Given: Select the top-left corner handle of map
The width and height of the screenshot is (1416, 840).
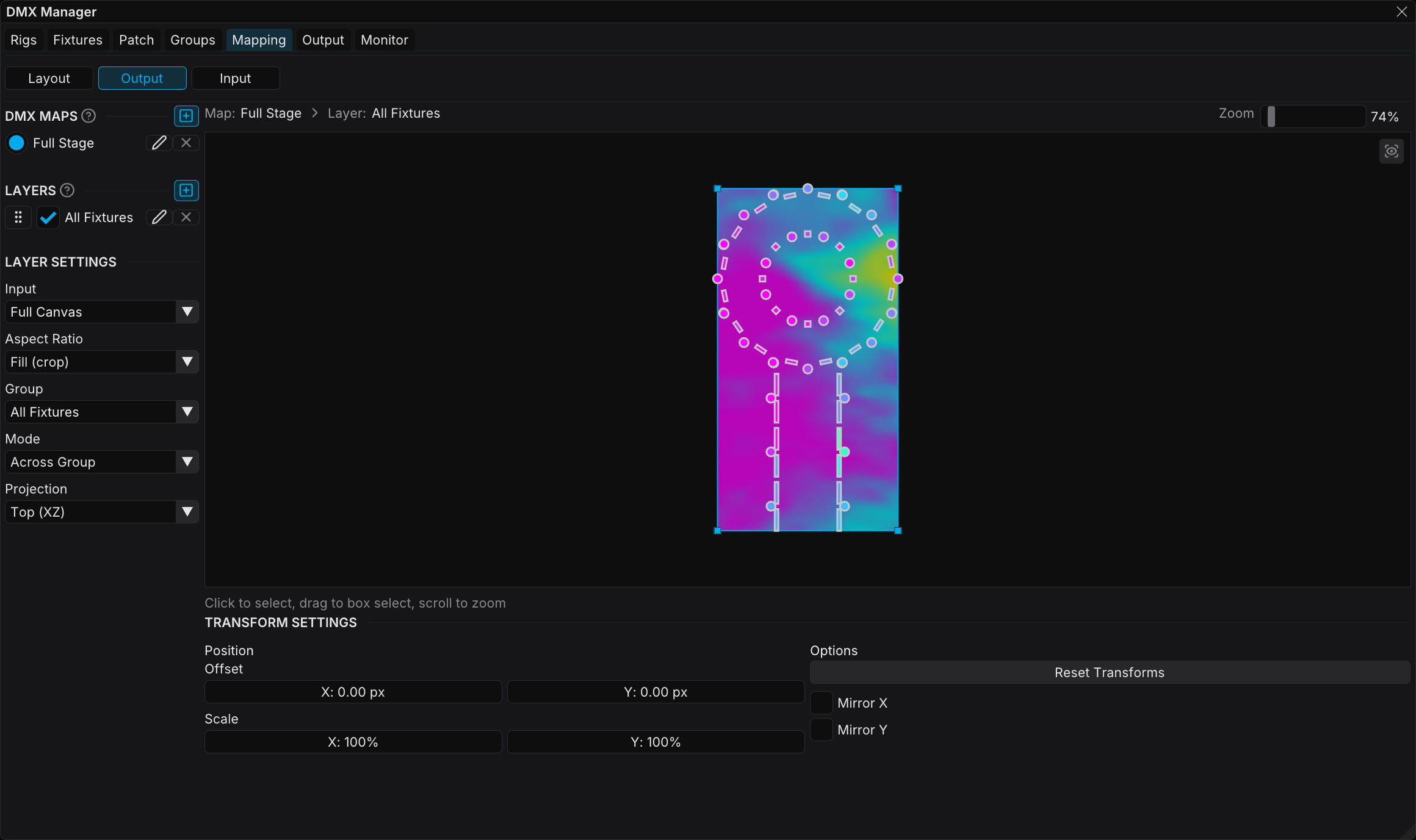Looking at the screenshot, I should click(718, 189).
